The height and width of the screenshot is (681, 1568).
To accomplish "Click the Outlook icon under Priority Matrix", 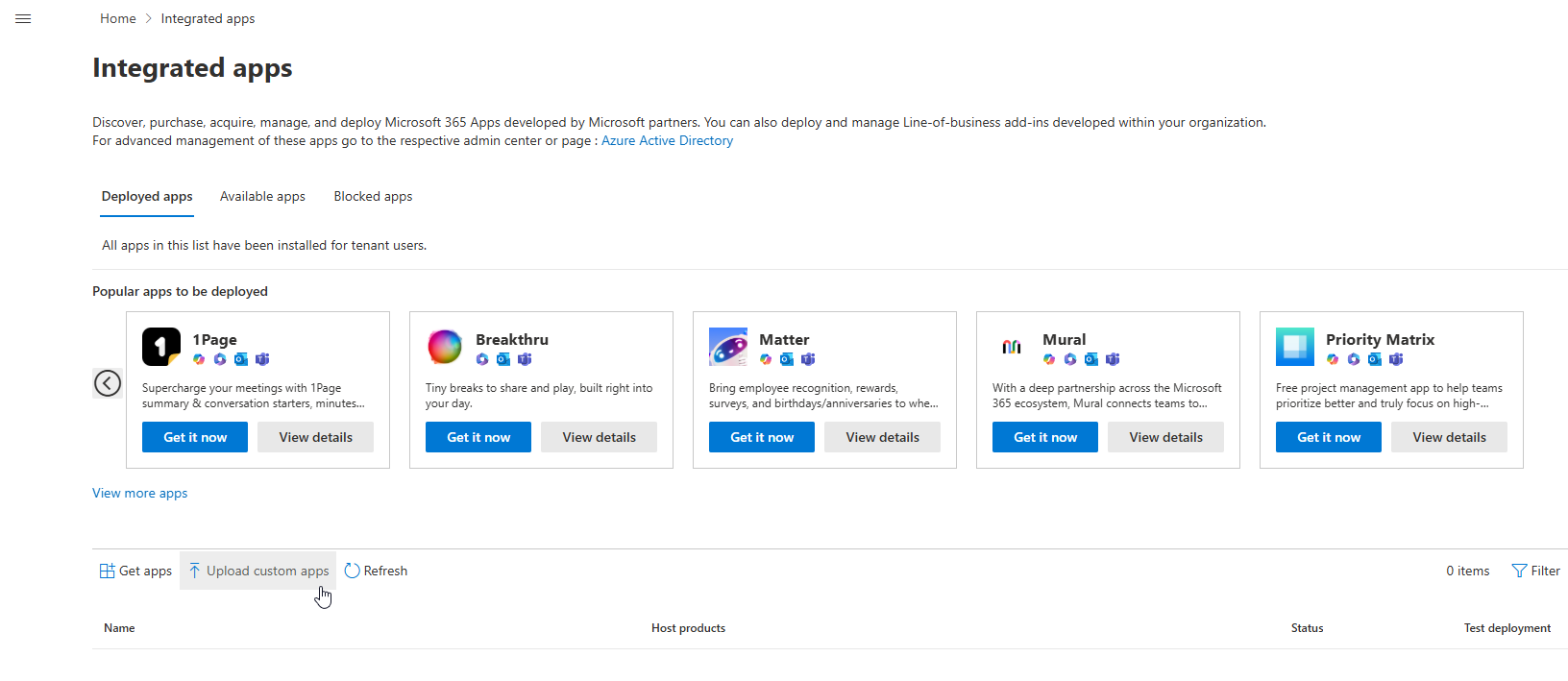I will [x=1375, y=359].
